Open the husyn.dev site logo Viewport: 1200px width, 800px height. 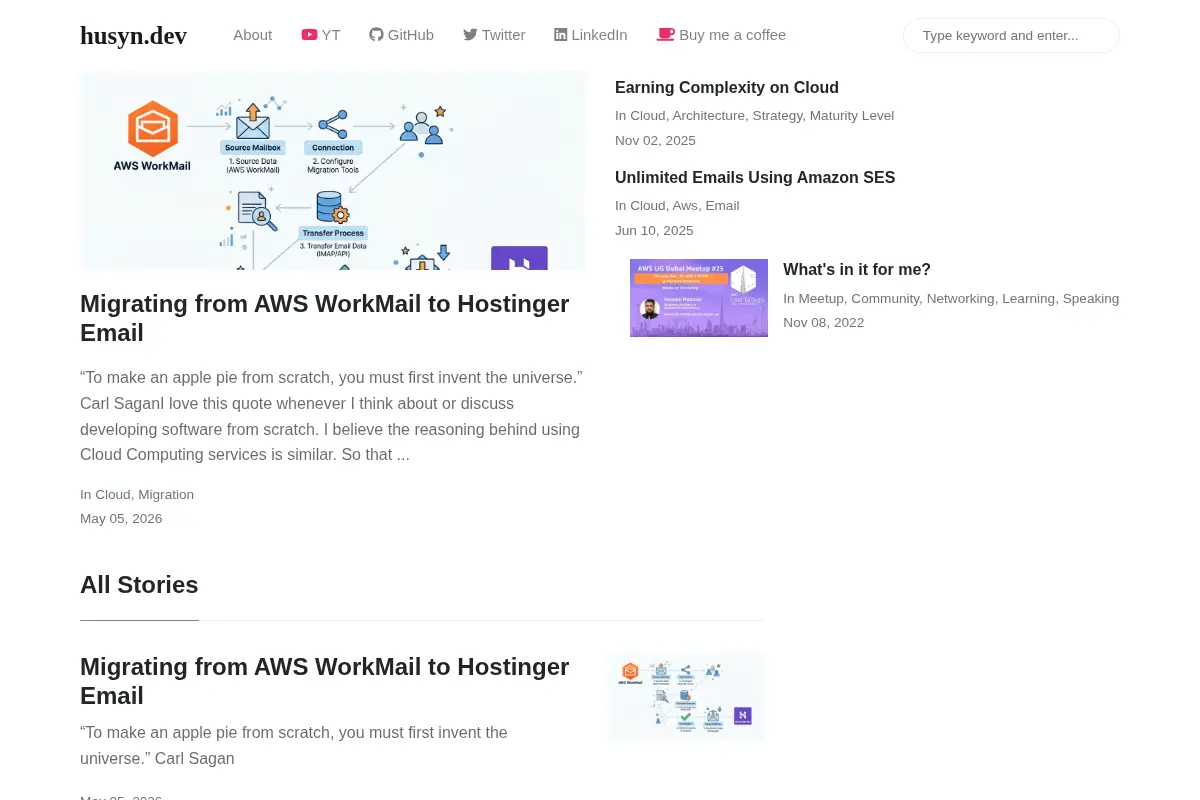(133, 36)
